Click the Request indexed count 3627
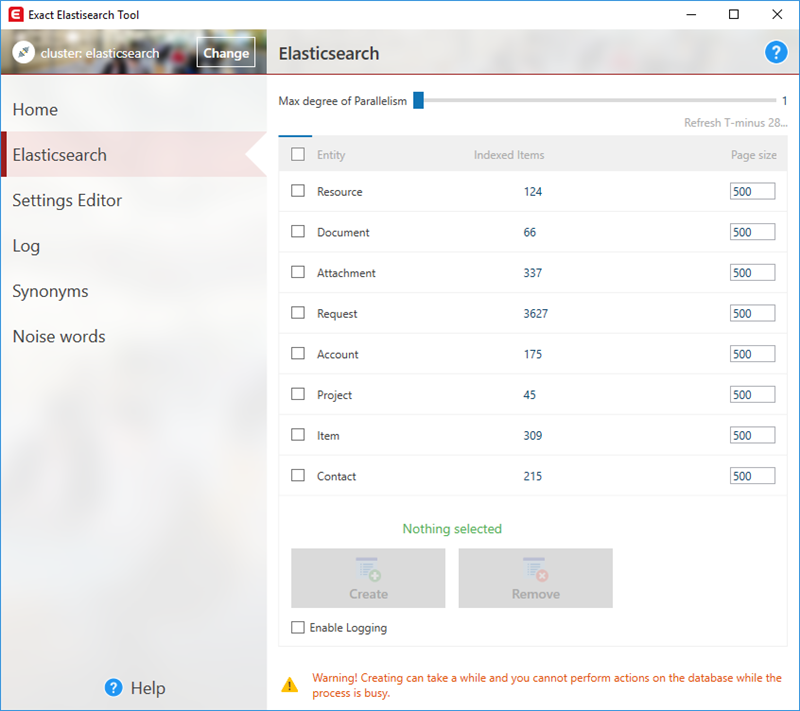Viewport: 800px width, 711px height. click(x=535, y=314)
